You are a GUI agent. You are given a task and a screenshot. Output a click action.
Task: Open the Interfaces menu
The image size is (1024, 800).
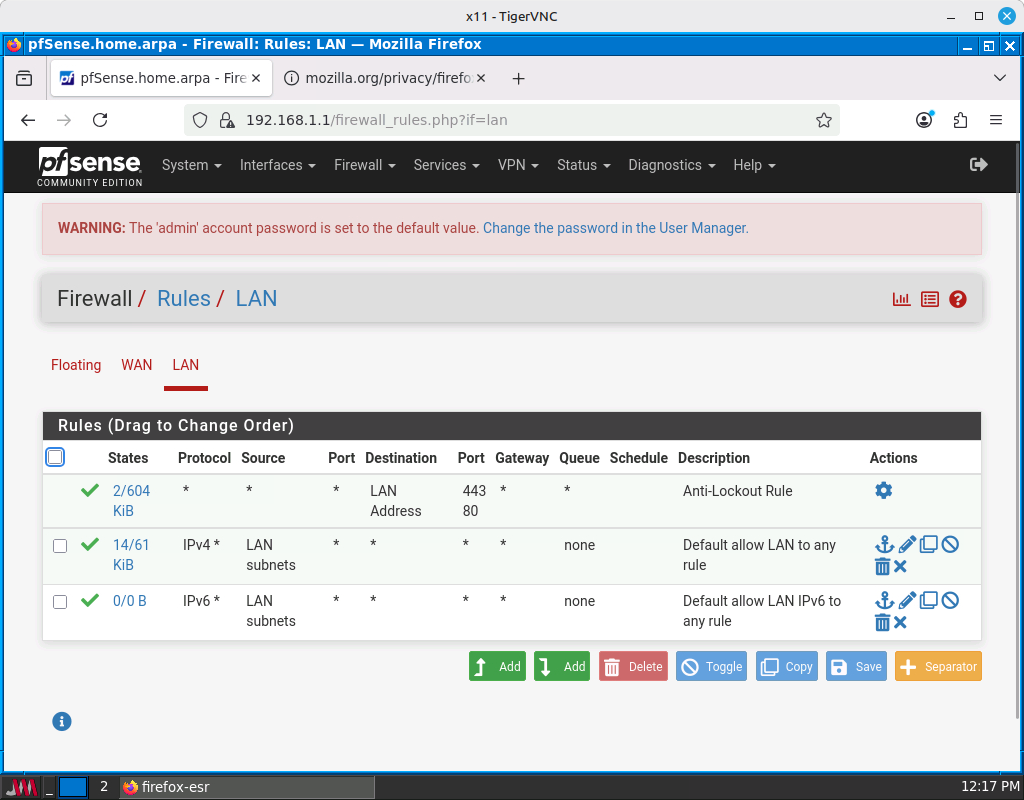tap(277, 165)
